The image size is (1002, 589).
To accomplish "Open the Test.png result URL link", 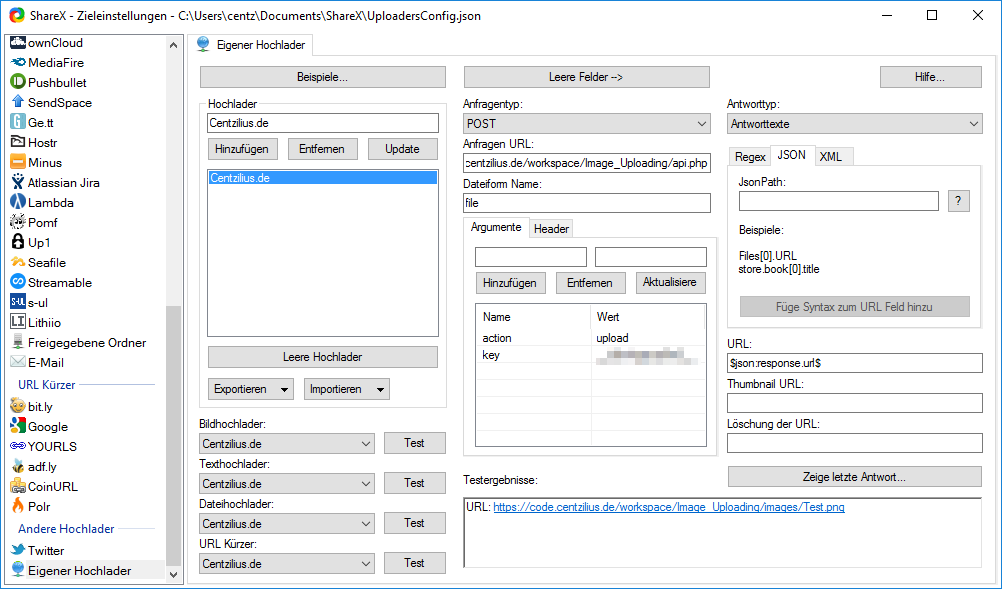I will [x=668, y=507].
